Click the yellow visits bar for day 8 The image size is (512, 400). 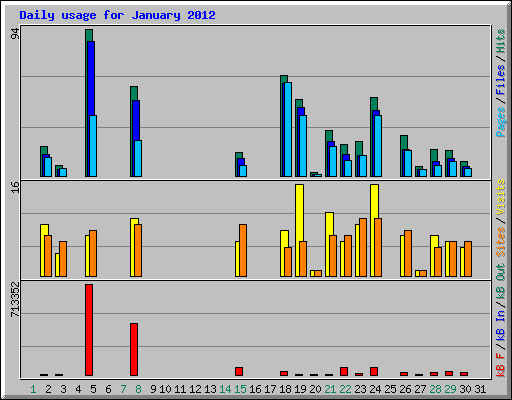click(x=134, y=247)
